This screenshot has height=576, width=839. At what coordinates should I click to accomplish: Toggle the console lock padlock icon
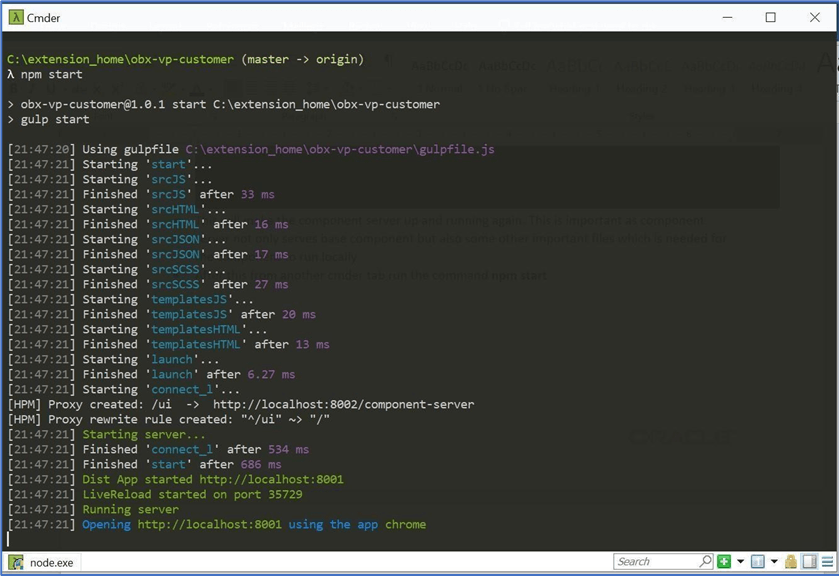[791, 562]
